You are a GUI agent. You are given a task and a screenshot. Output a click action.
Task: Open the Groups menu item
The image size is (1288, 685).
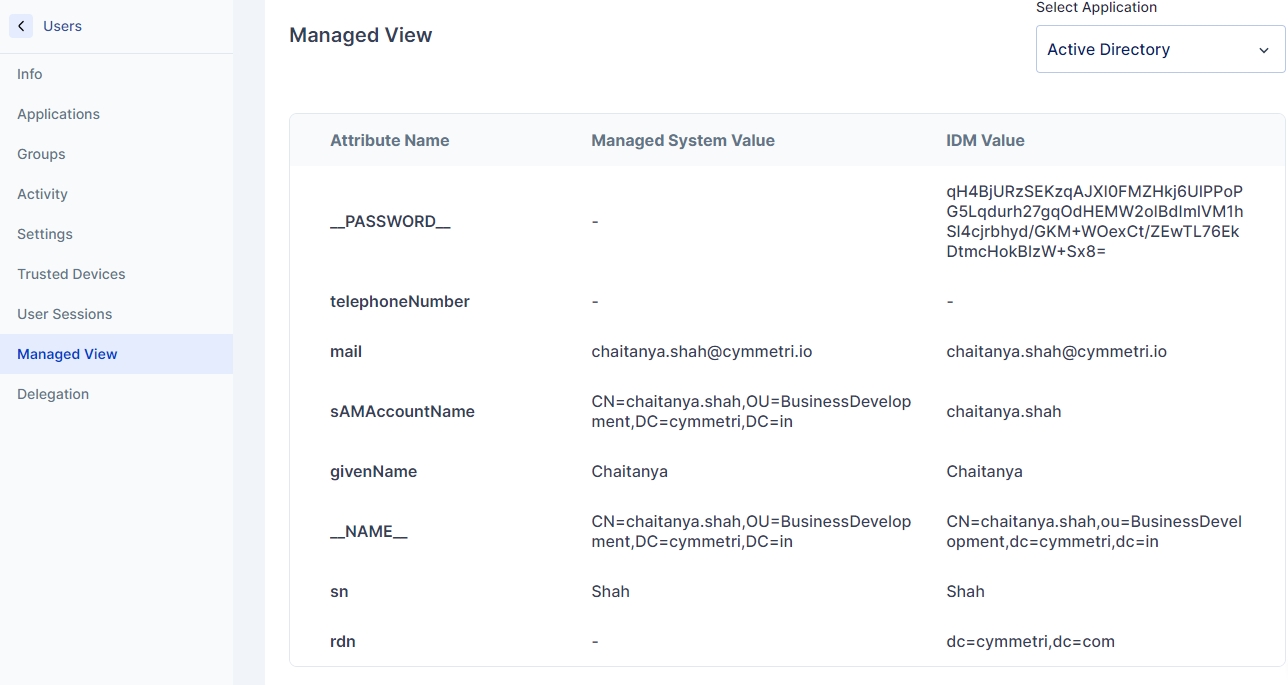pyautogui.click(x=41, y=154)
